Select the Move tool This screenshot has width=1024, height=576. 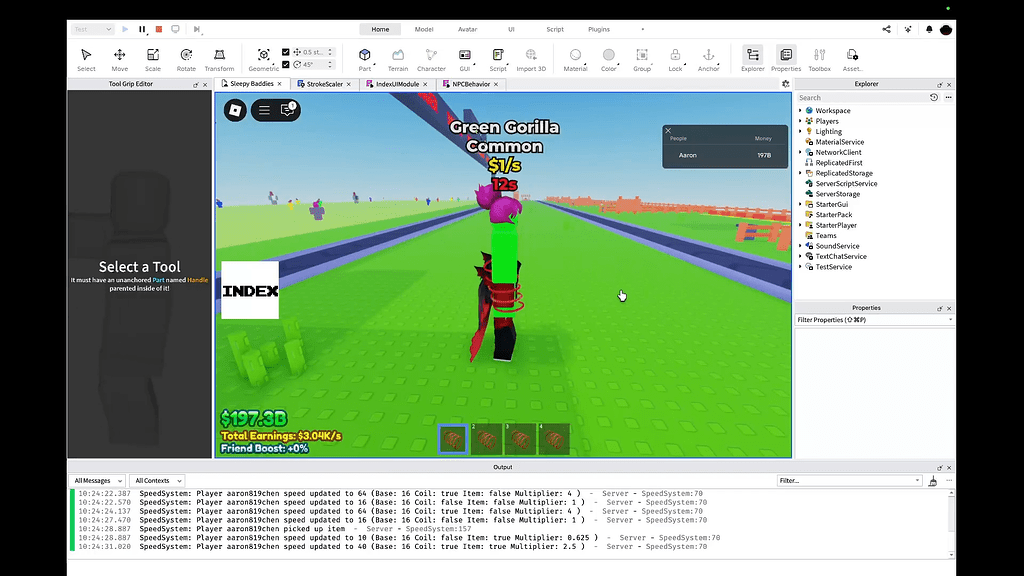point(119,57)
